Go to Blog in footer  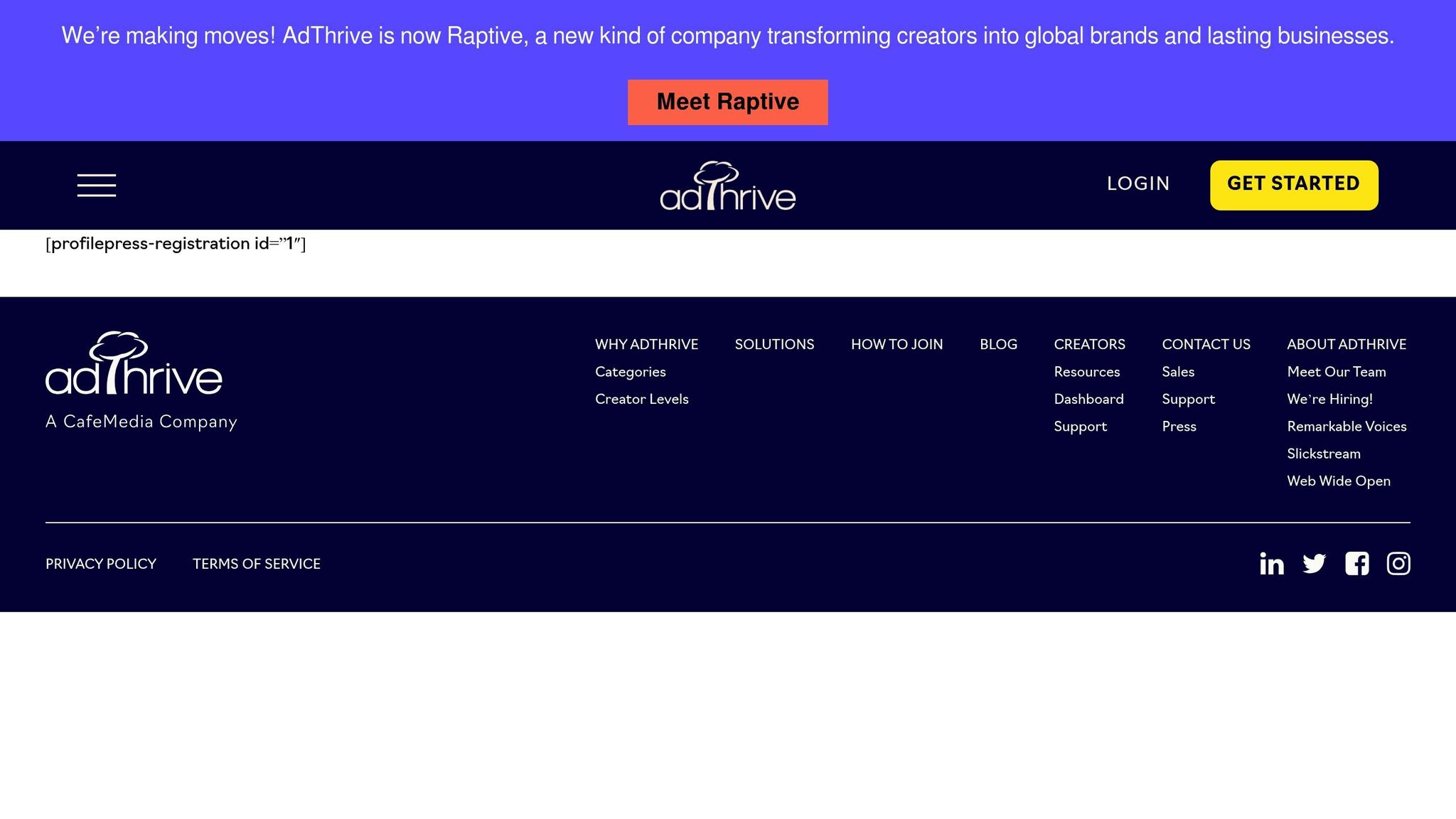(998, 345)
